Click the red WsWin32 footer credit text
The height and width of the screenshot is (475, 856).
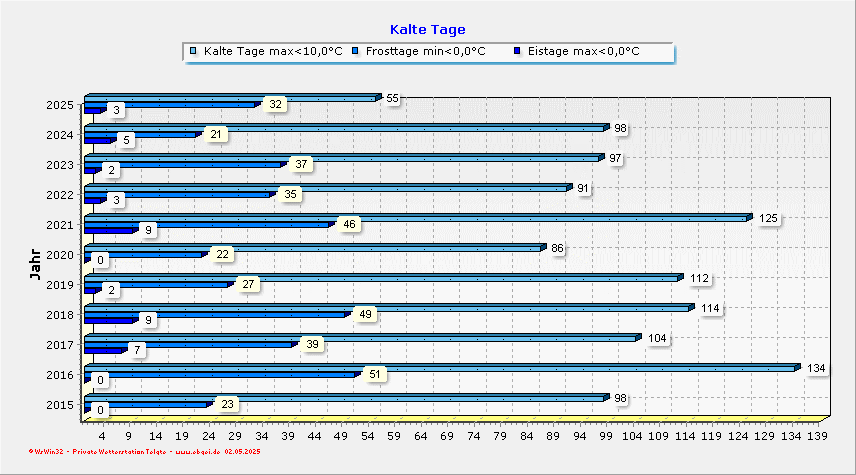144,452
